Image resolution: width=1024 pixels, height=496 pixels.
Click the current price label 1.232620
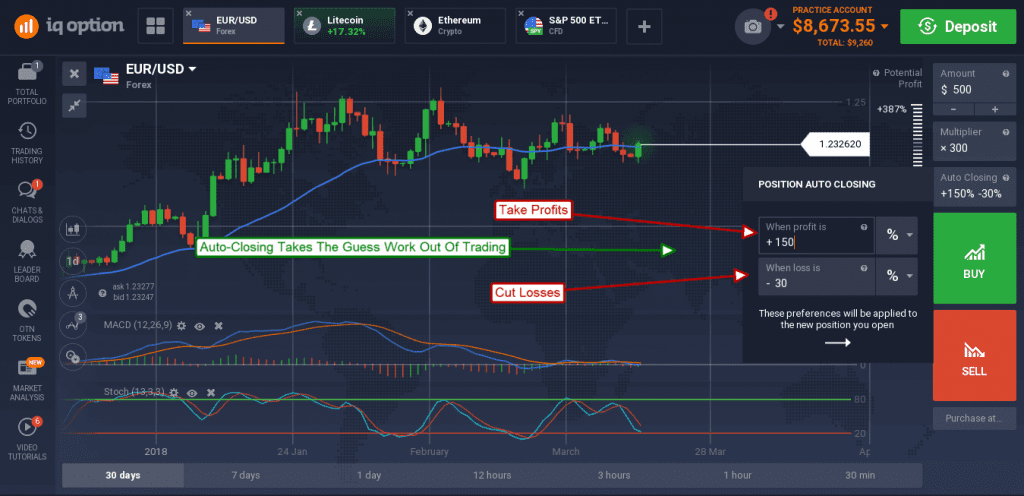click(x=835, y=144)
